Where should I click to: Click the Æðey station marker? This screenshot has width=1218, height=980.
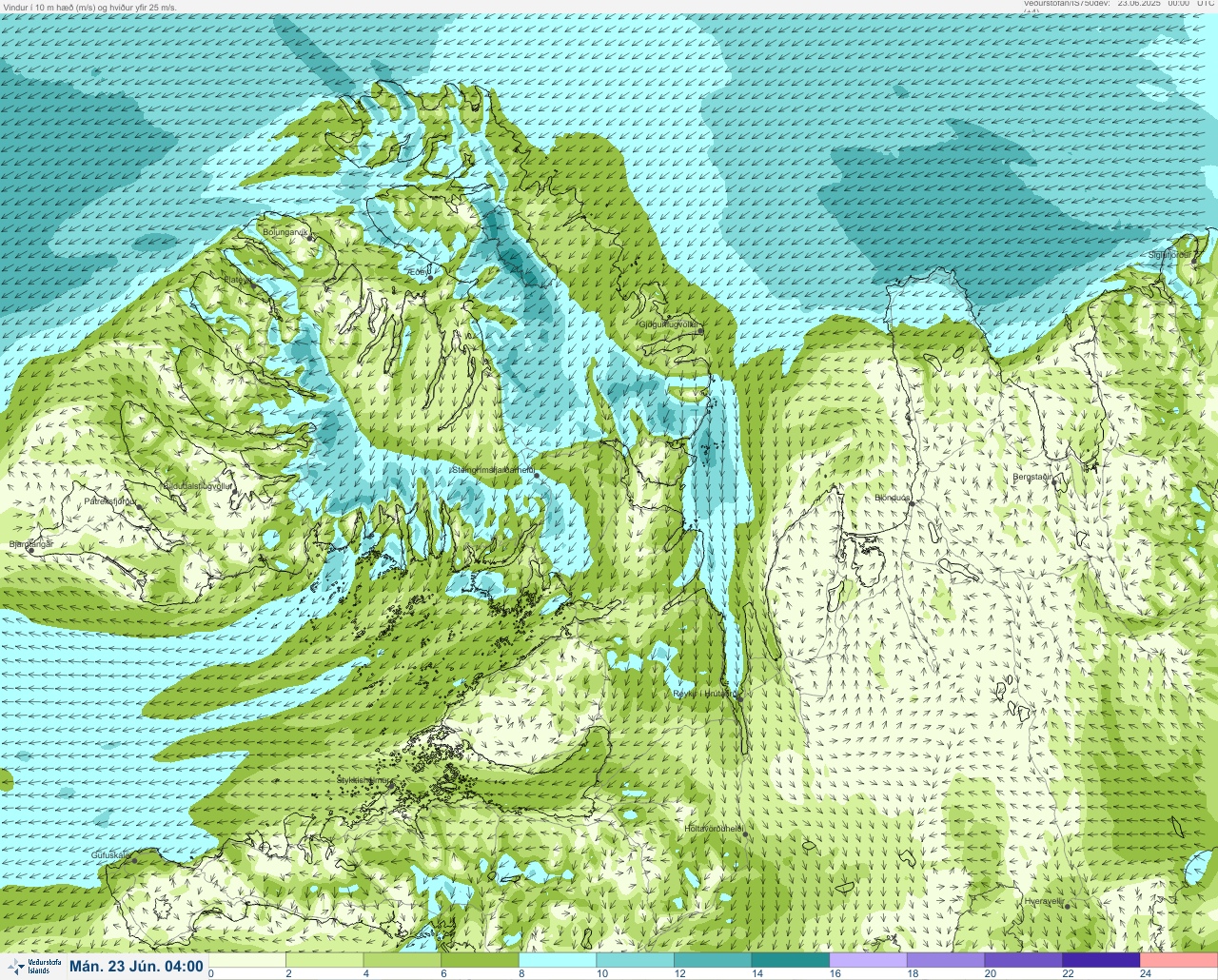[x=430, y=276]
